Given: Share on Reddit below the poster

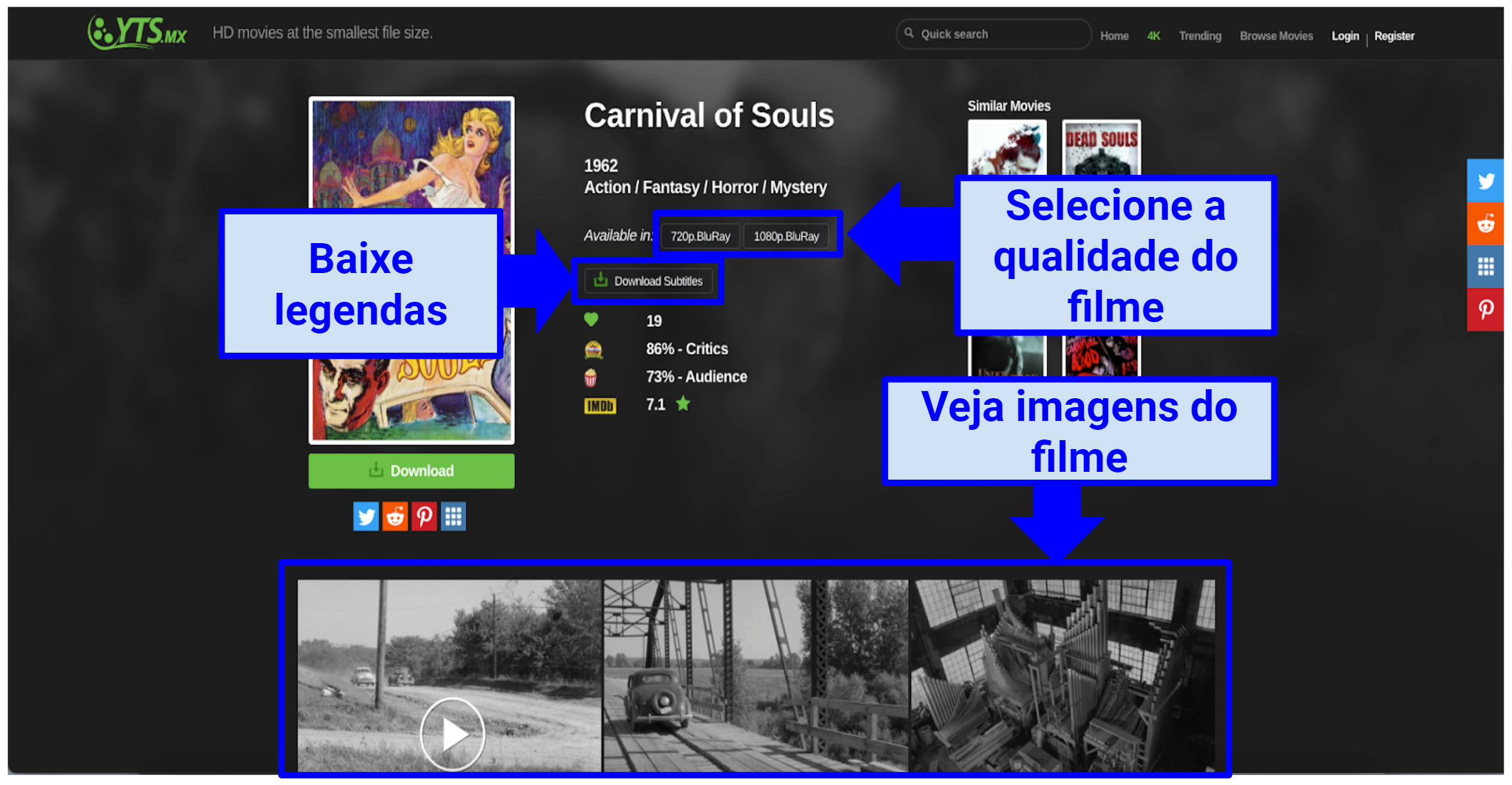Looking at the screenshot, I should (395, 516).
